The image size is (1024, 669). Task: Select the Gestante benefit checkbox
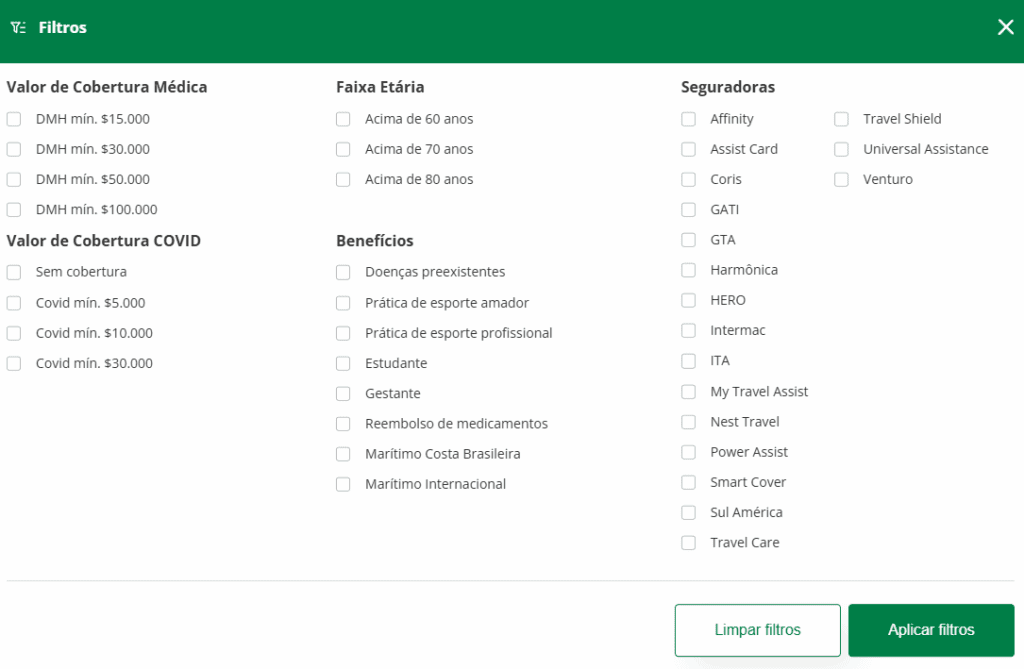click(341, 393)
